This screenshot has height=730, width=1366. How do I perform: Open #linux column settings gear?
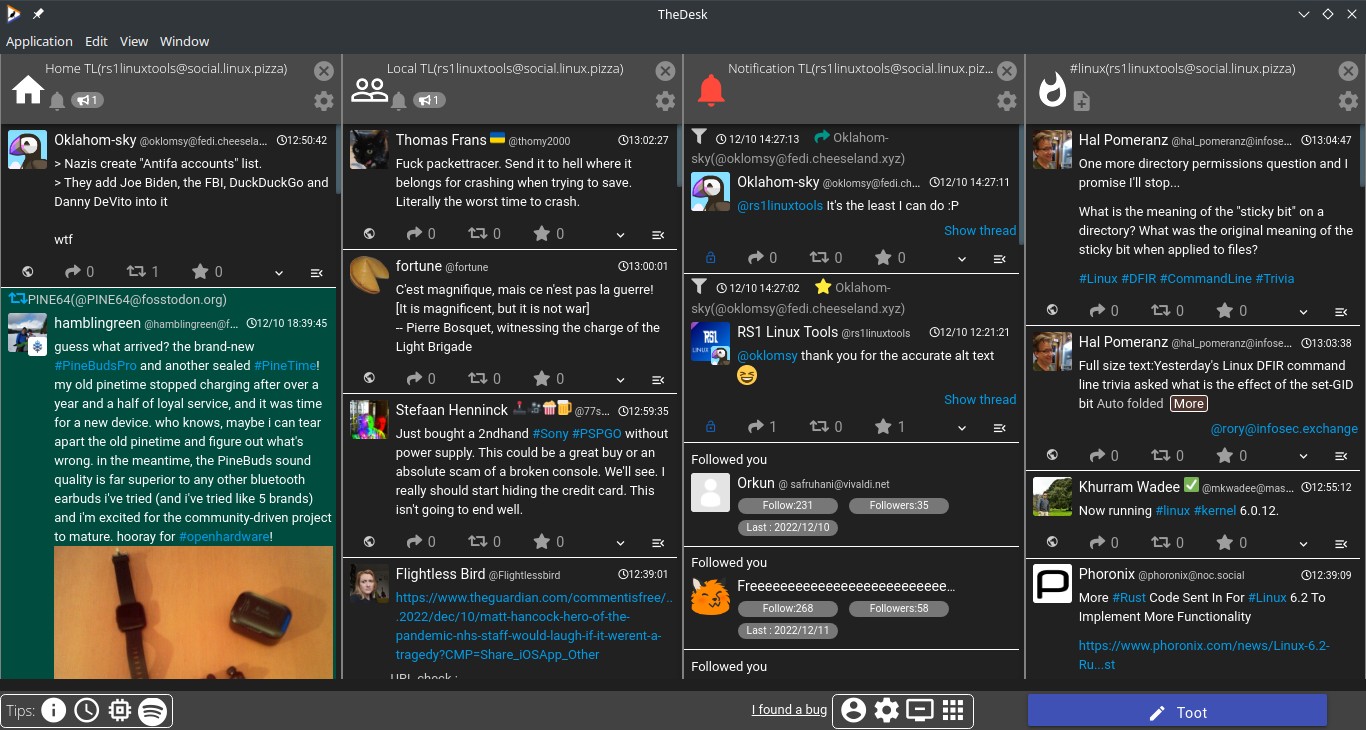click(1349, 101)
